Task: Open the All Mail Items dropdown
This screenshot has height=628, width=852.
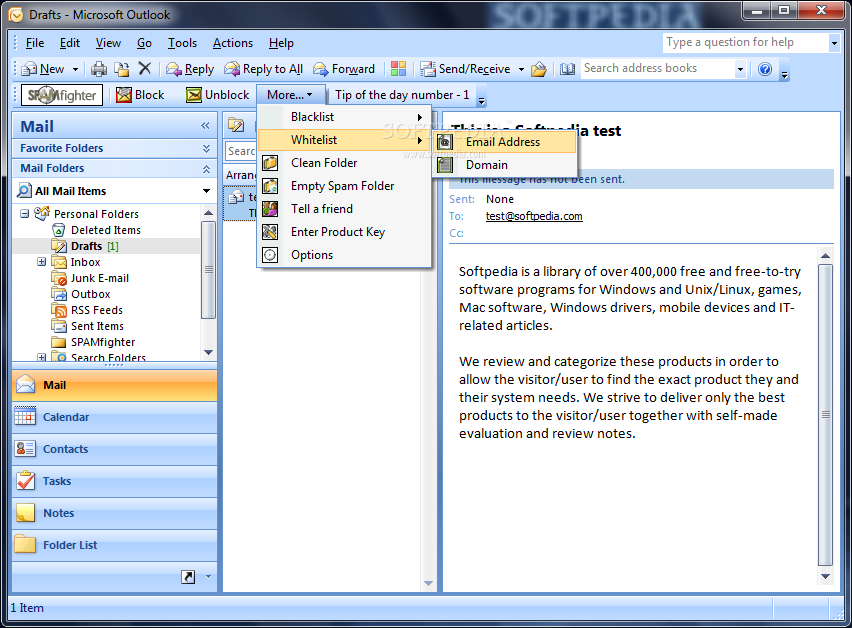Action: pyautogui.click(x=206, y=191)
